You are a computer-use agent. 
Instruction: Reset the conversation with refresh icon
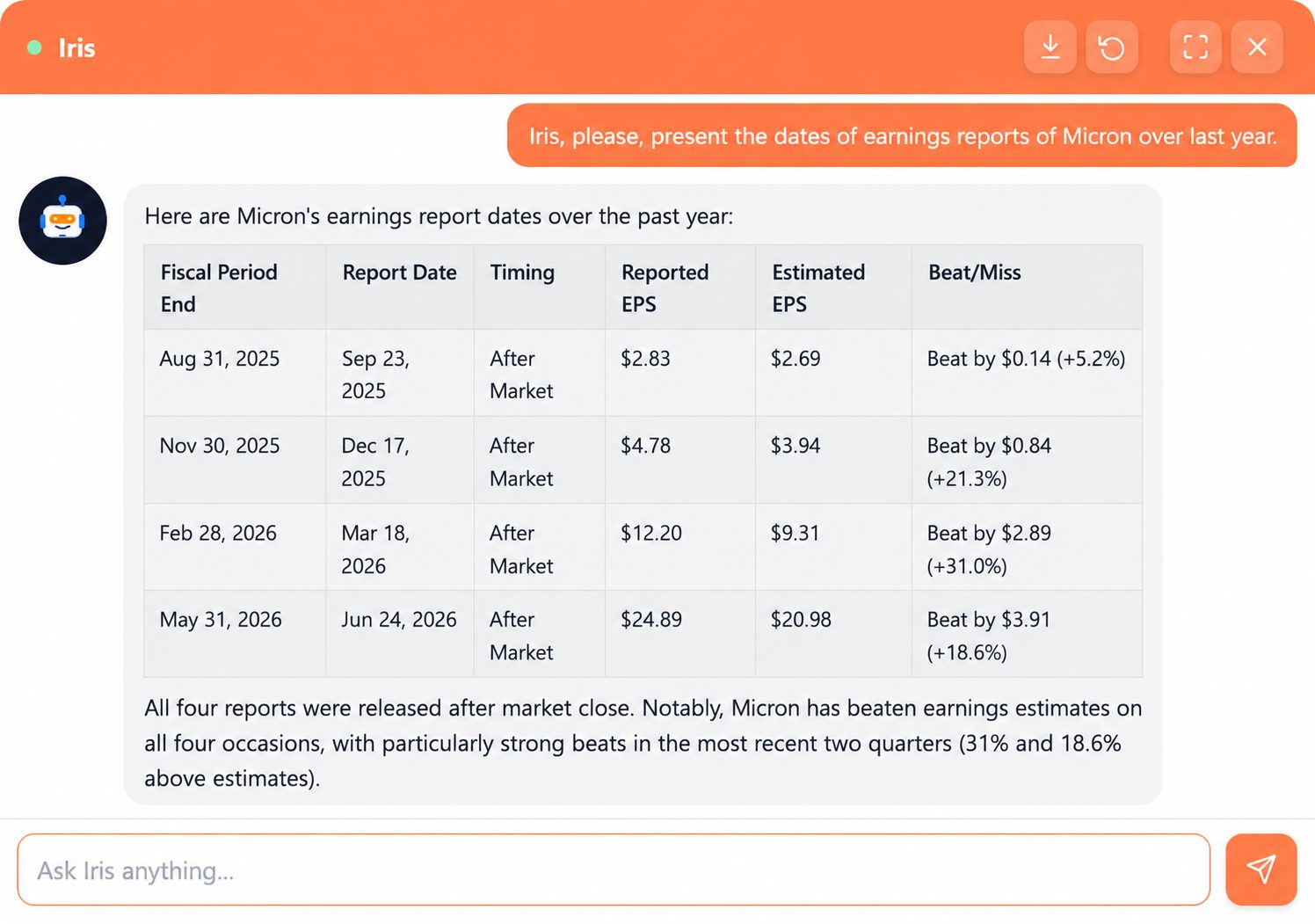(1112, 47)
